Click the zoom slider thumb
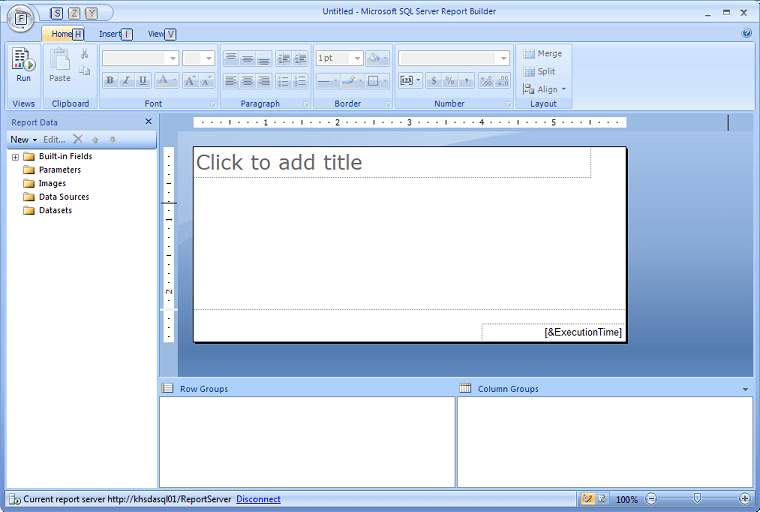Screen dimensions: 760x512 coord(697,498)
